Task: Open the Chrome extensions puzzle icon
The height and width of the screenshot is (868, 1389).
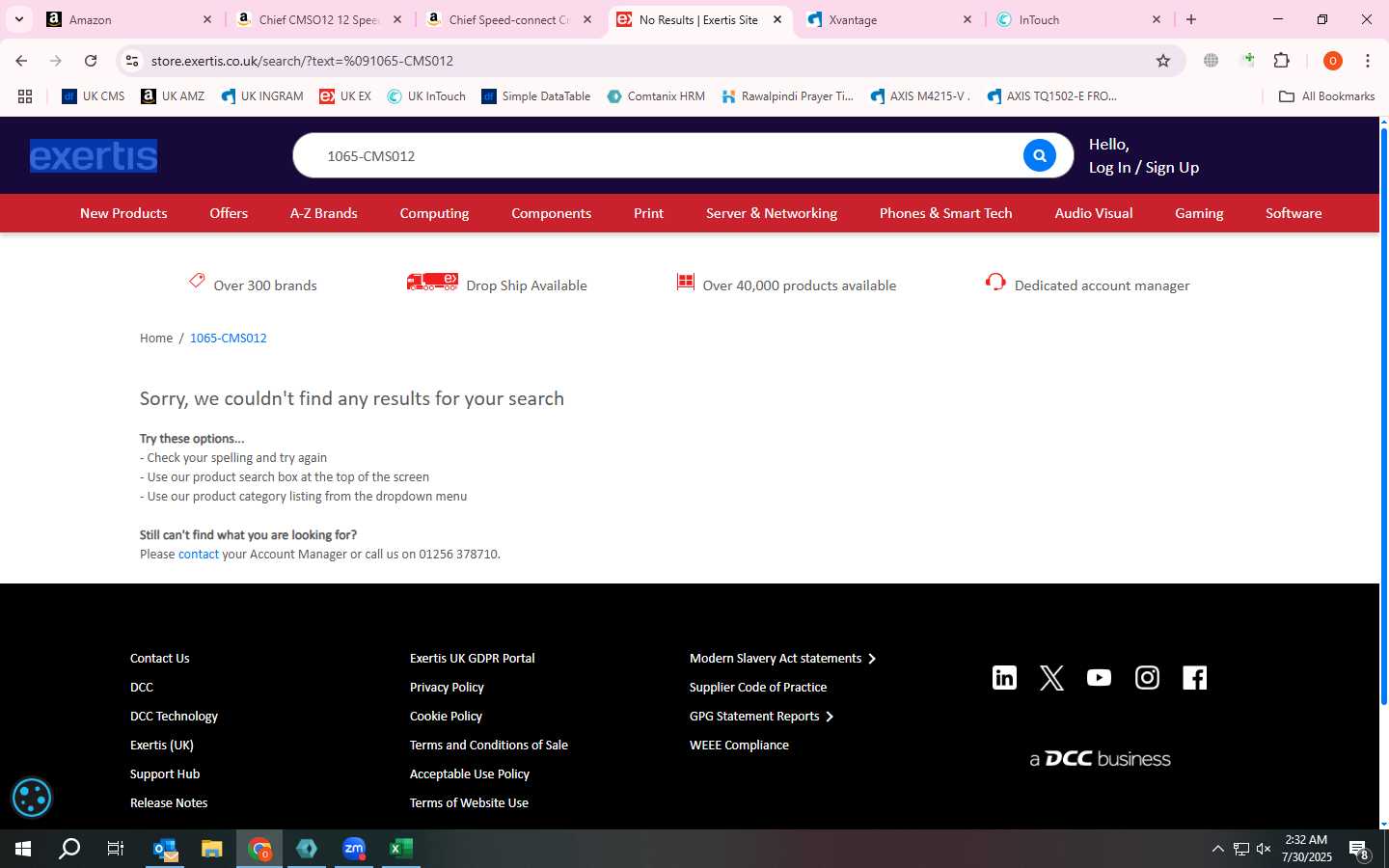Action: [x=1282, y=61]
